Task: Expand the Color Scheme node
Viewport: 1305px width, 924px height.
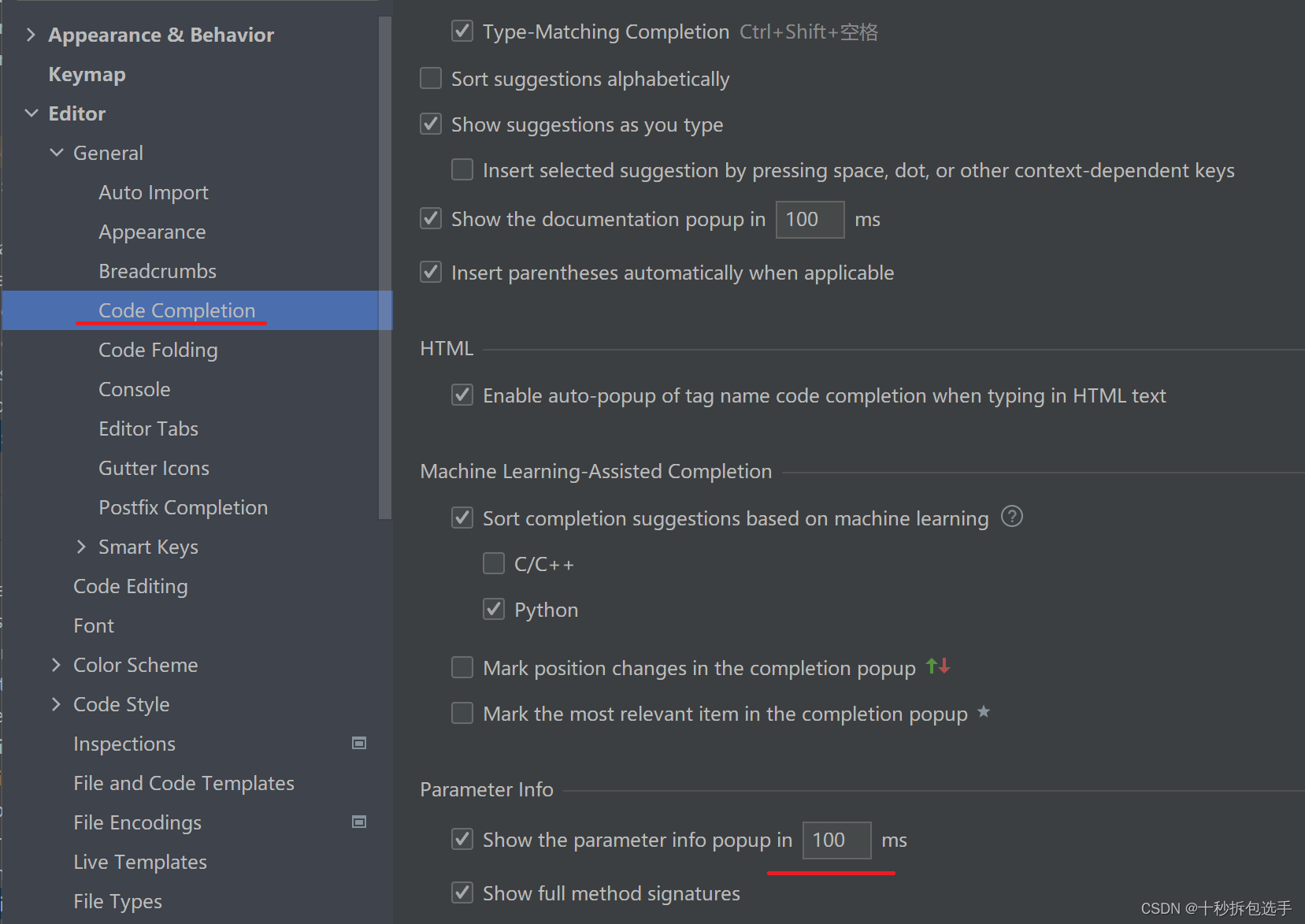Action: point(56,665)
